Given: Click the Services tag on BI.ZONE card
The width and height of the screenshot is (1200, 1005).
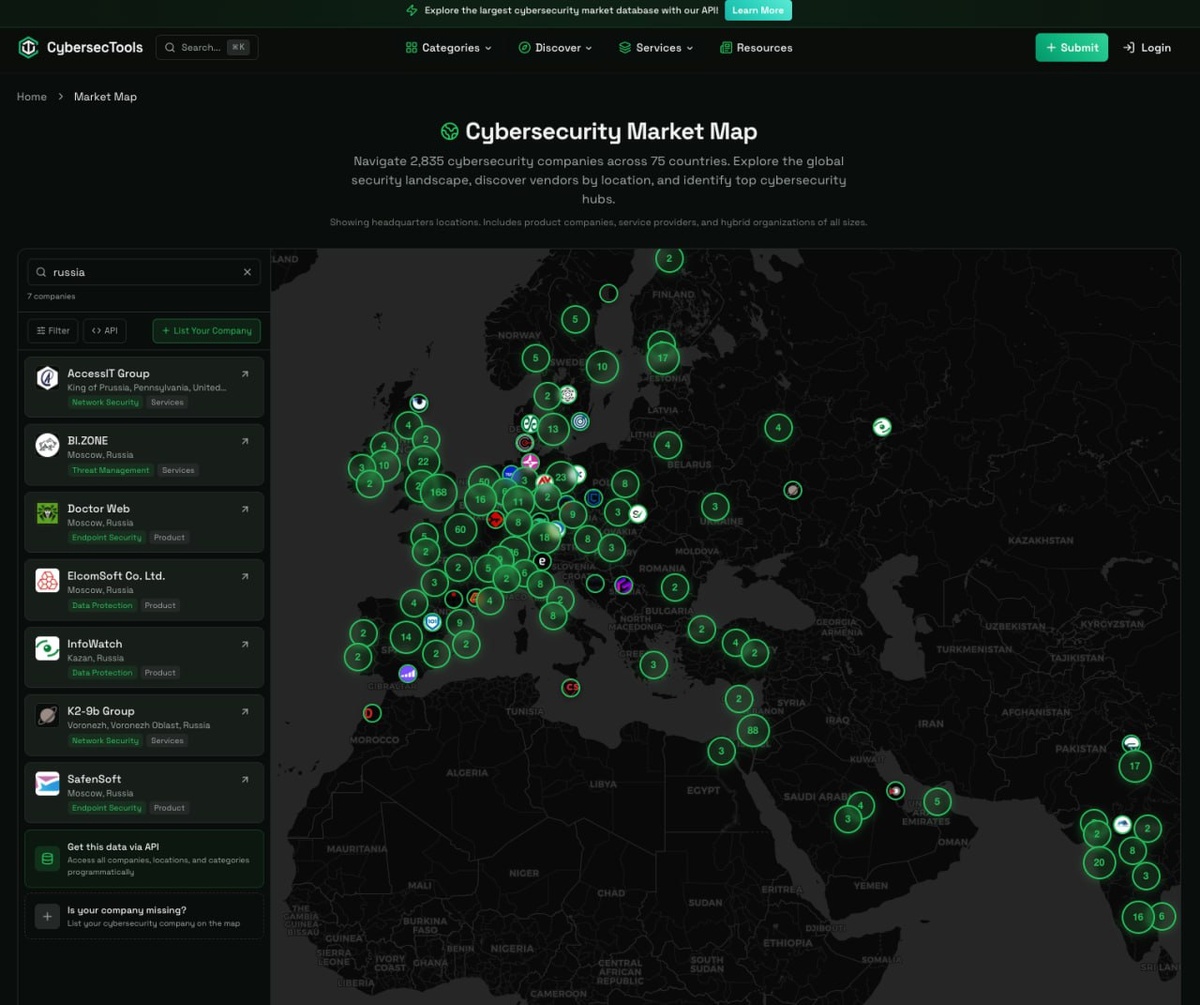Looking at the screenshot, I should pyautogui.click(x=178, y=470).
